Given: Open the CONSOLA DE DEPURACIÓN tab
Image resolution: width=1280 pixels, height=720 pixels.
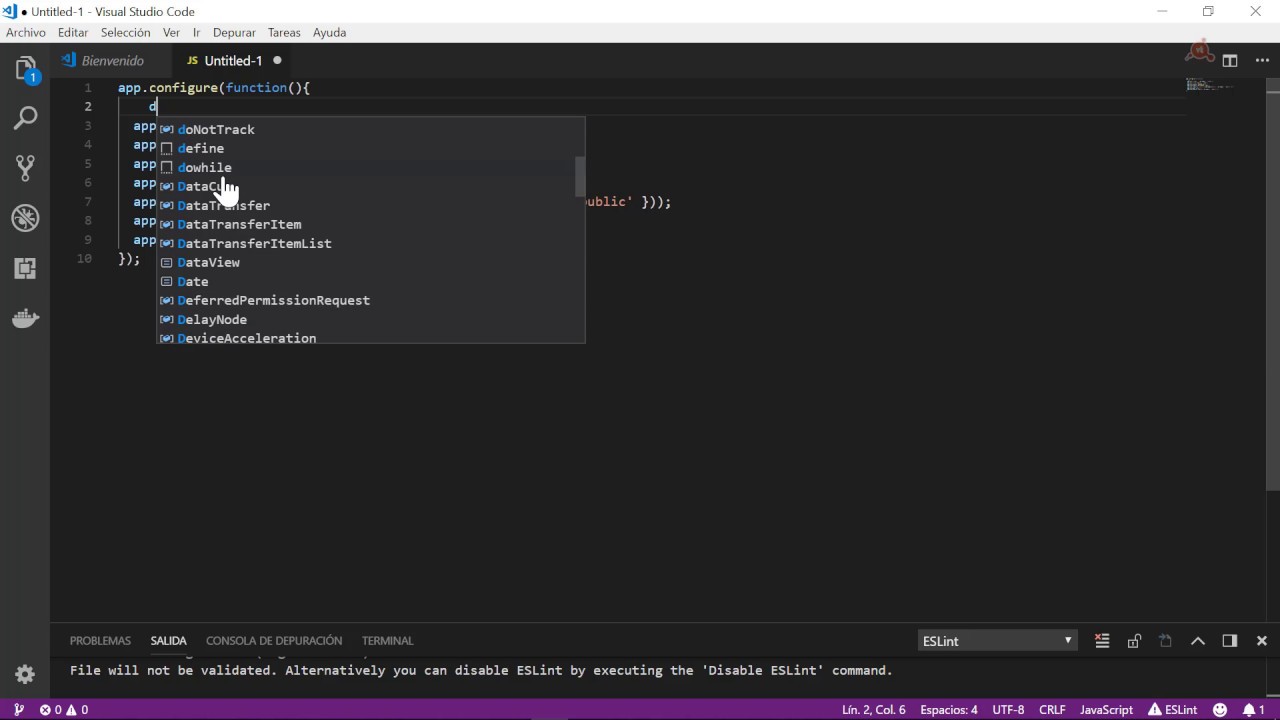Looking at the screenshot, I should 274,641.
